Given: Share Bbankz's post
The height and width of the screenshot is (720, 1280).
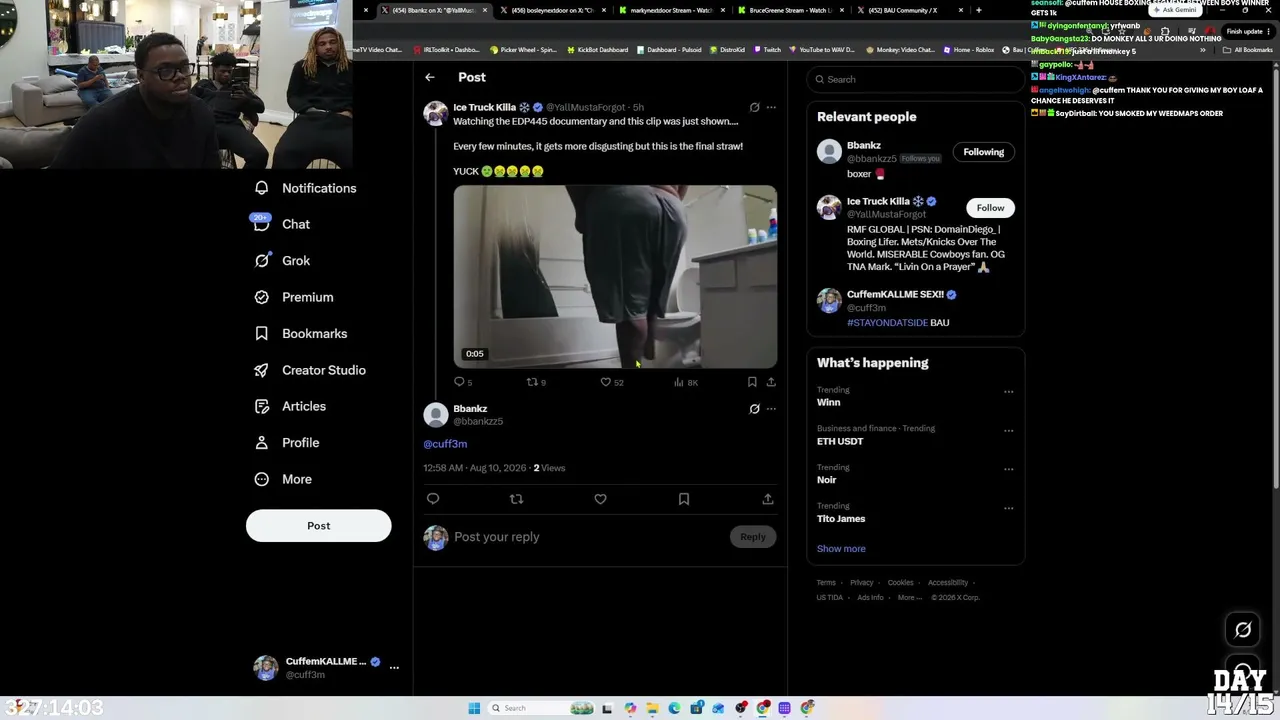Looking at the screenshot, I should [768, 499].
